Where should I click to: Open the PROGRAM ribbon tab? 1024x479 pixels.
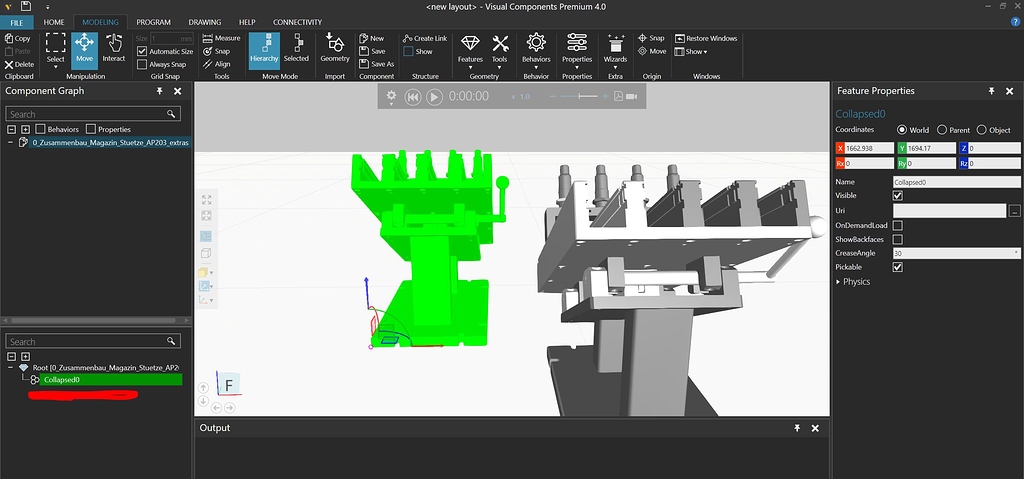click(x=153, y=22)
